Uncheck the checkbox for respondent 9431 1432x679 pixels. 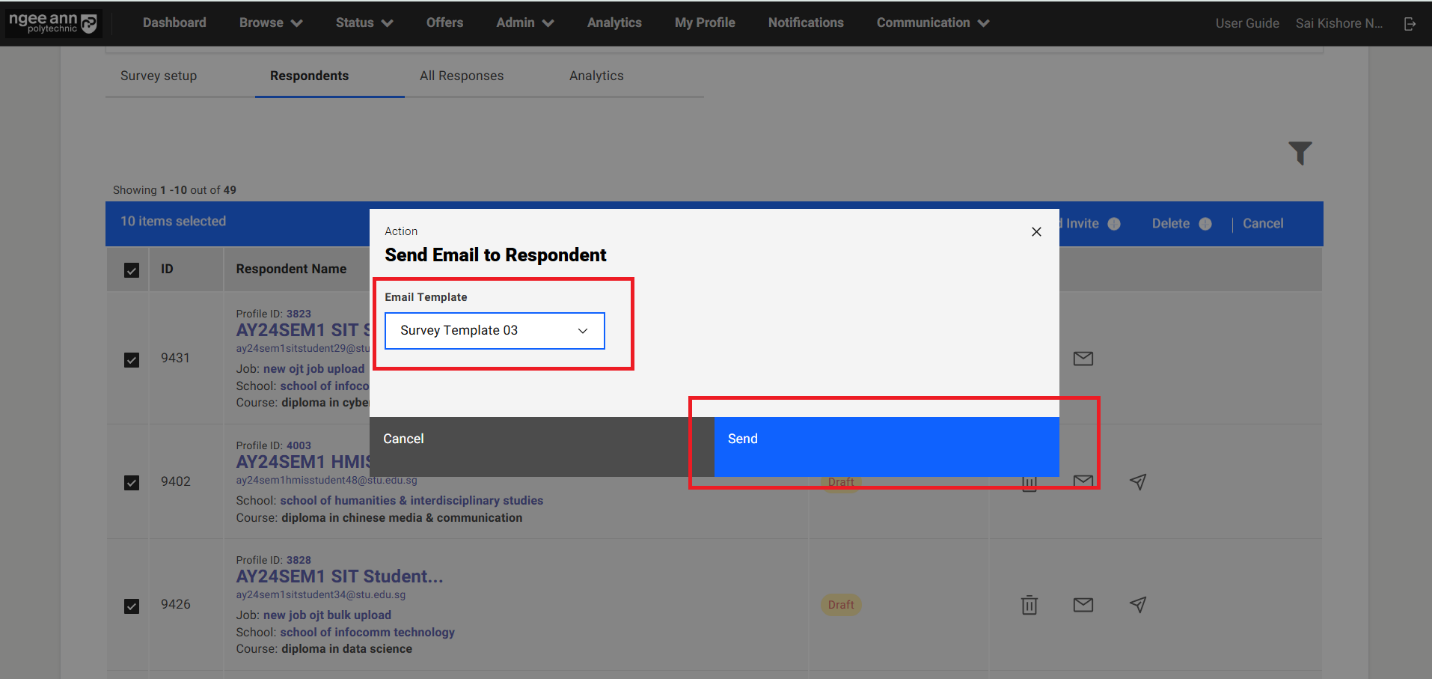[x=131, y=359]
